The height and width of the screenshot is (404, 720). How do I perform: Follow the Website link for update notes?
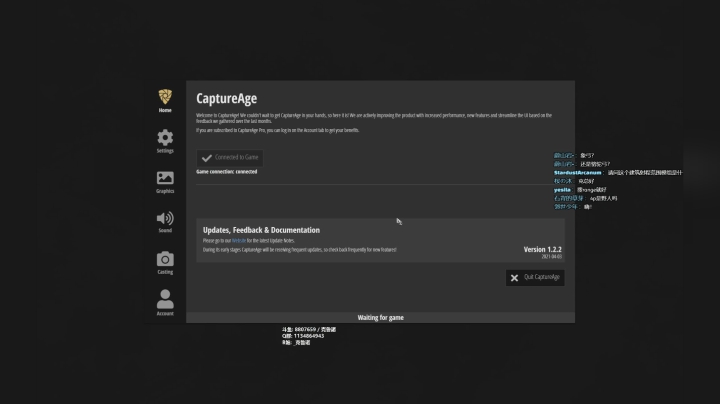[239, 241]
